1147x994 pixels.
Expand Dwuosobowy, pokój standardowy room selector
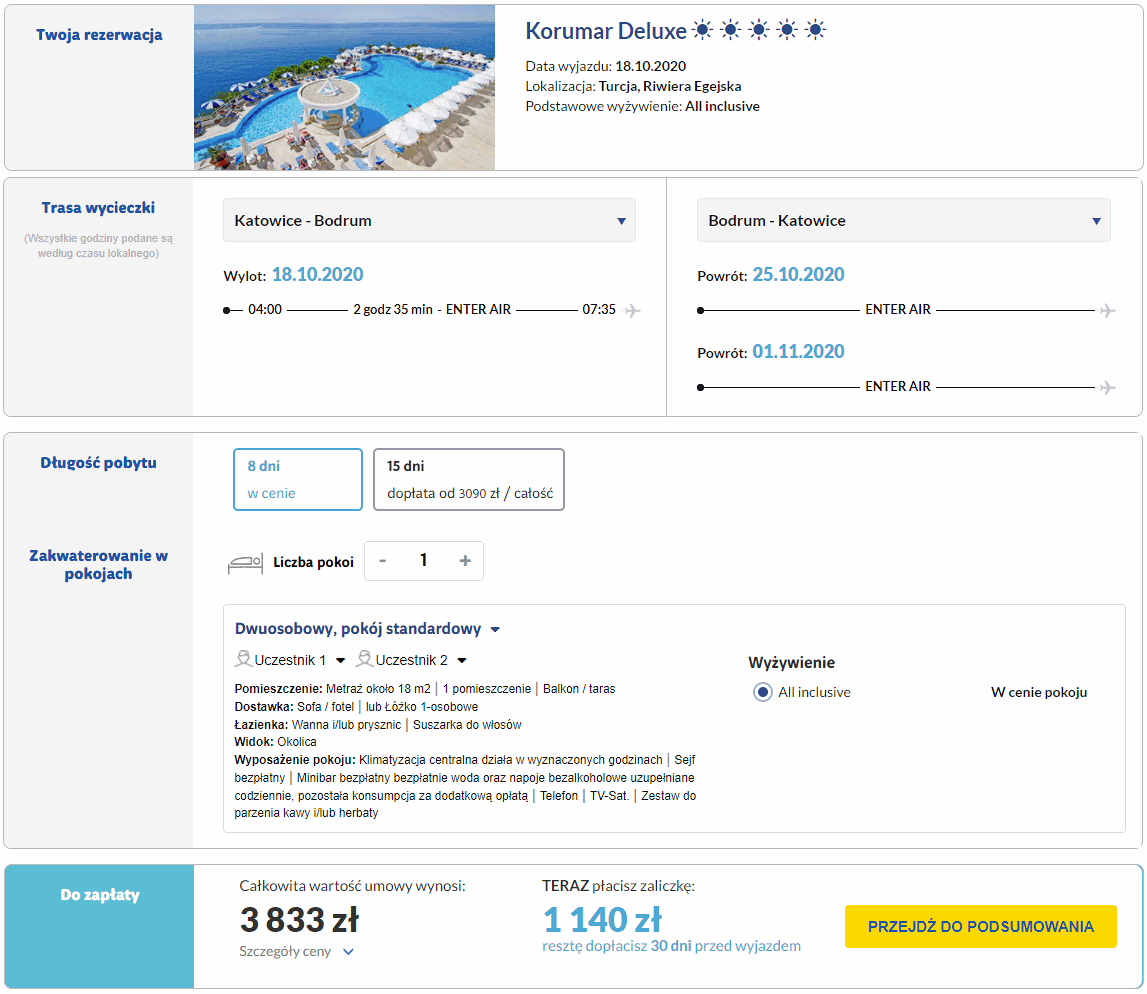click(367, 629)
